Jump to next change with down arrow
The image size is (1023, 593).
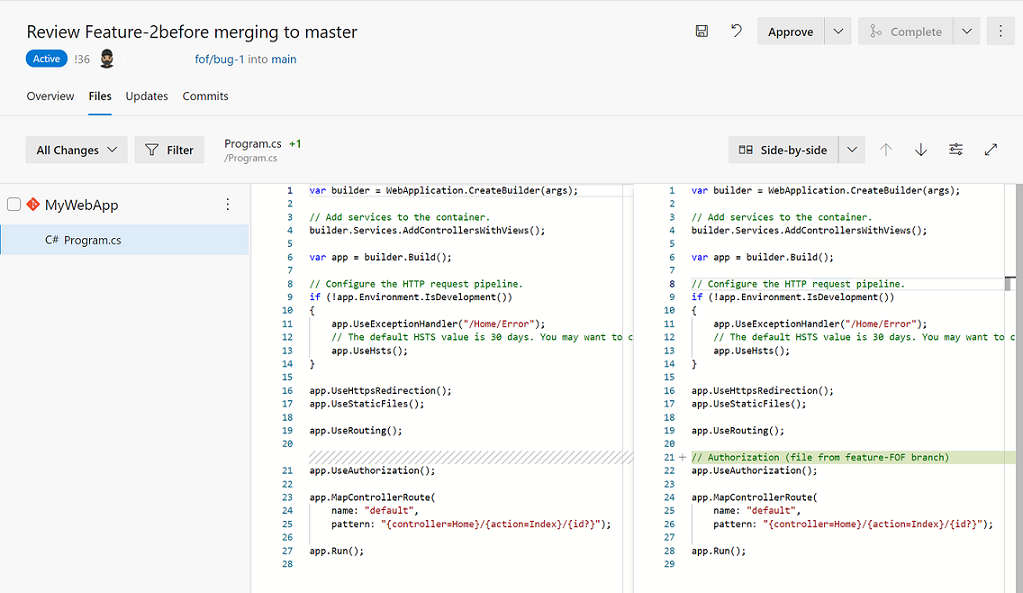921,149
